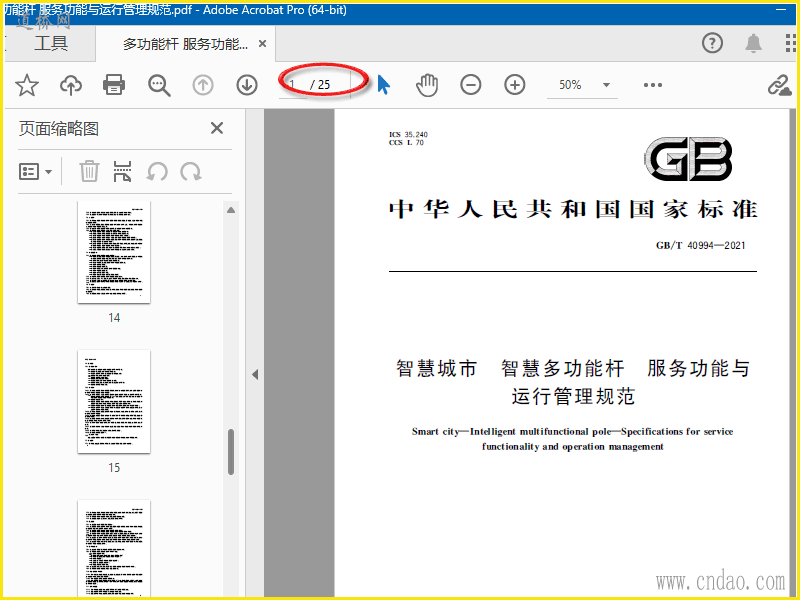800x600 pixels.
Task: Click the cloud upload icon
Action: point(71,85)
